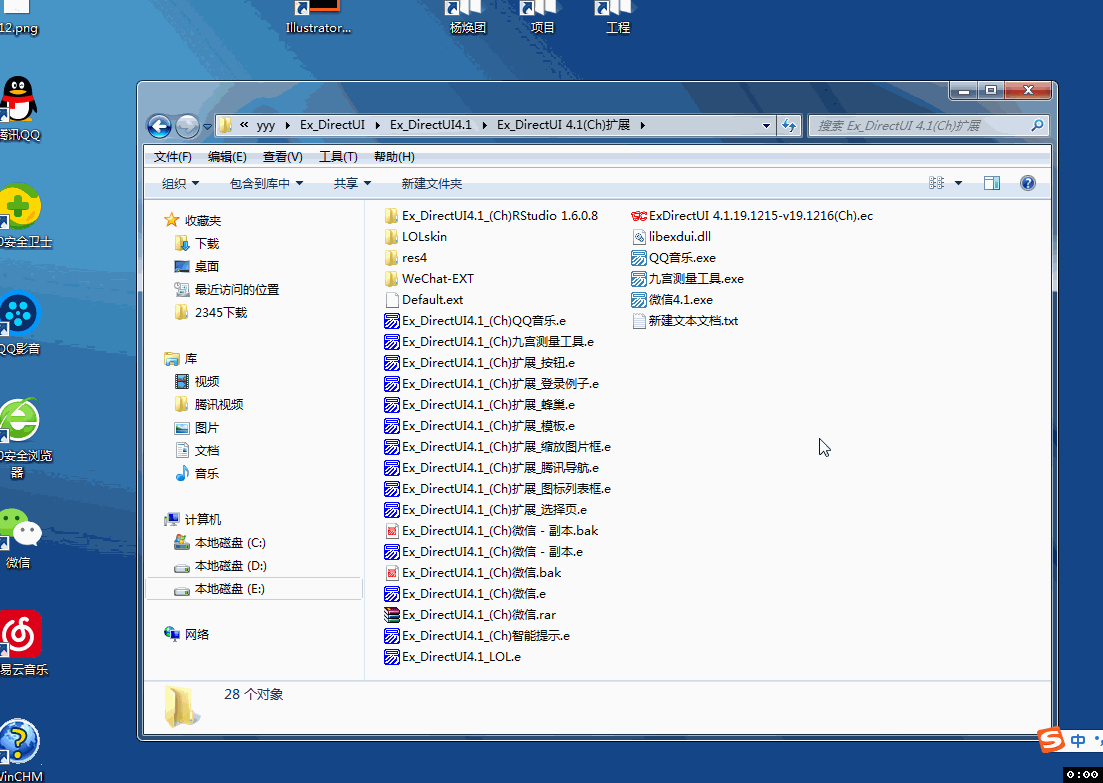1103x783 pixels.
Task: Expand address bar history dropdown
Action: tap(766, 125)
